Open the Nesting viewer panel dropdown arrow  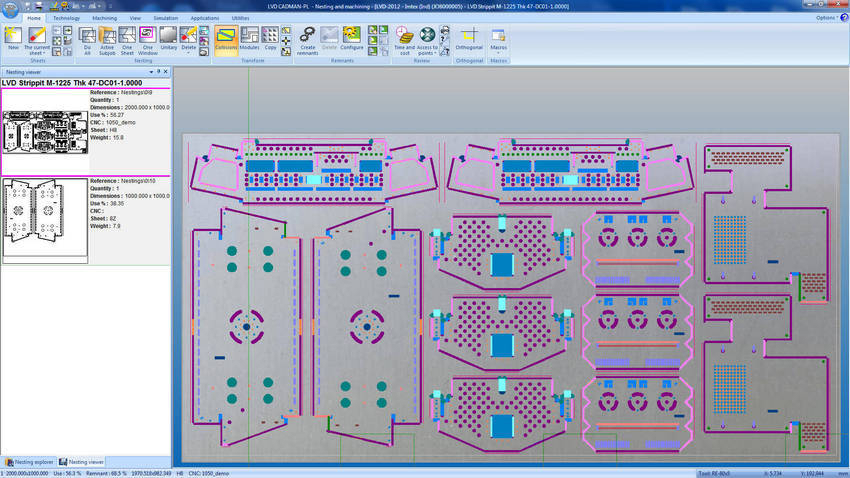(x=151, y=72)
